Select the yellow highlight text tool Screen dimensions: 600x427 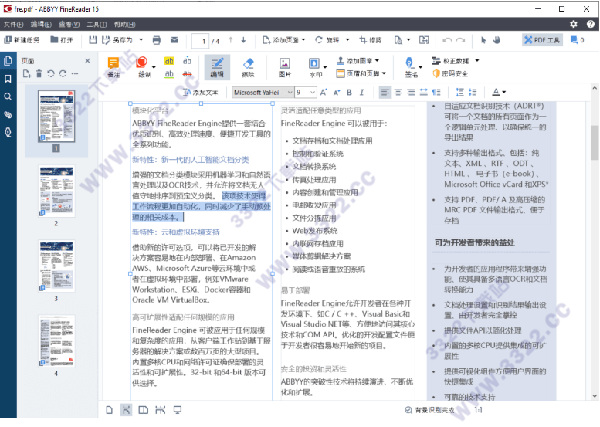tap(169, 61)
